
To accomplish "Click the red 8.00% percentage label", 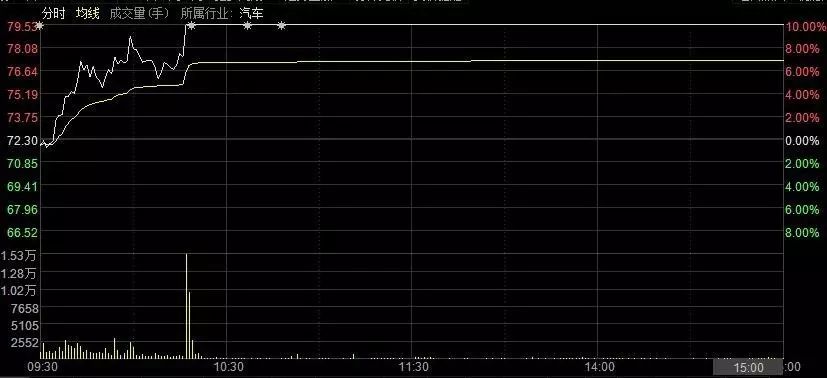I will [x=803, y=49].
